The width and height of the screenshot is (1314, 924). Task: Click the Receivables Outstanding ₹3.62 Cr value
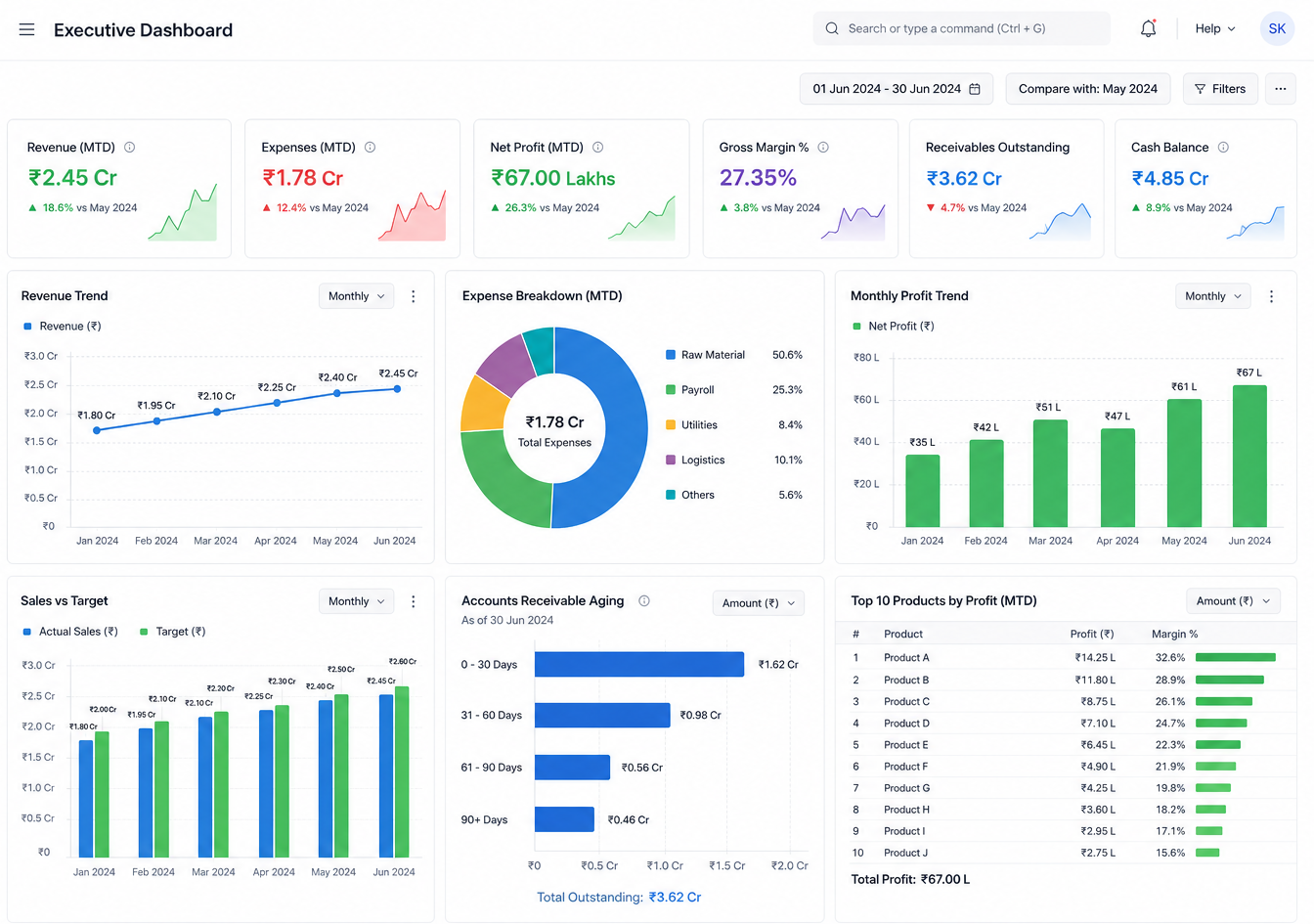pyautogui.click(x=964, y=179)
